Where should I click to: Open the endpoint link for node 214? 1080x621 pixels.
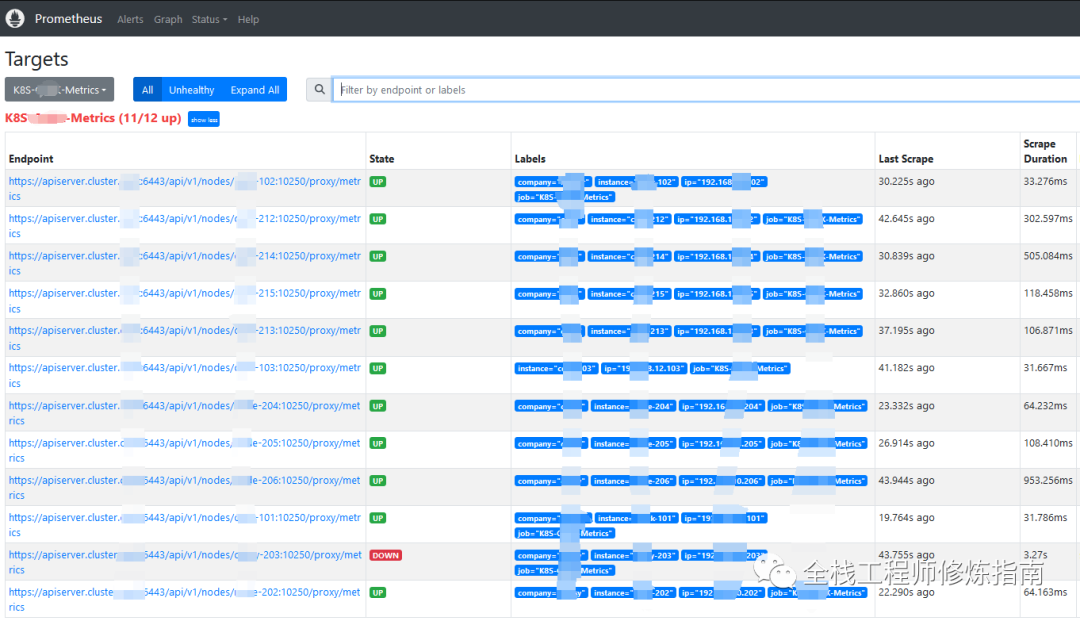click(x=185, y=263)
